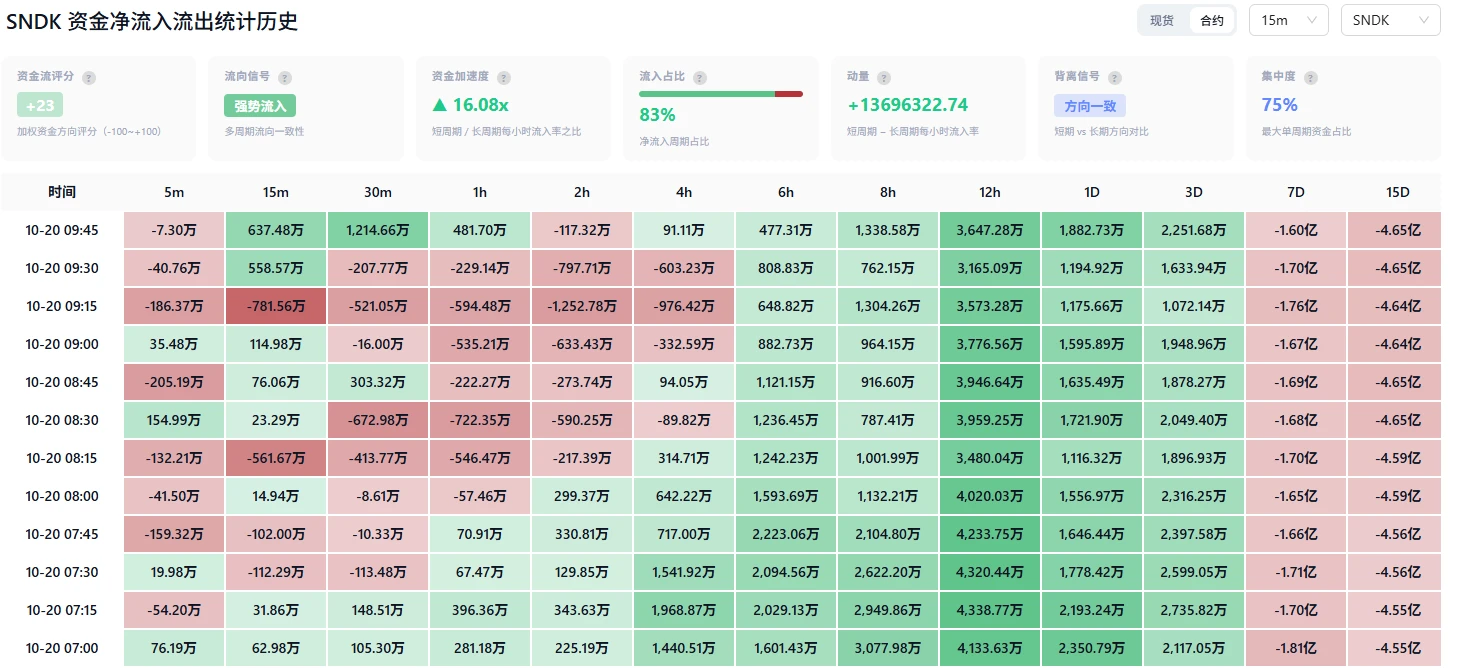The image size is (1472, 668).
Task: Select the -1,252.78万 cell
Action: coord(582,306)
